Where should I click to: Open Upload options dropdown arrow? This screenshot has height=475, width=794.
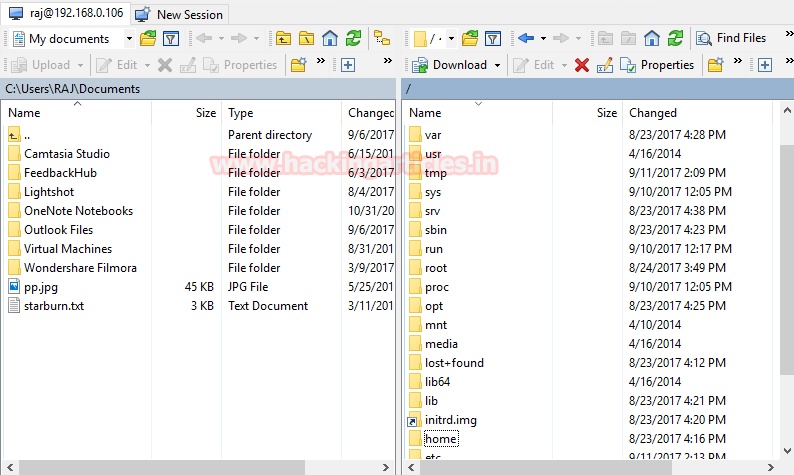80,65
